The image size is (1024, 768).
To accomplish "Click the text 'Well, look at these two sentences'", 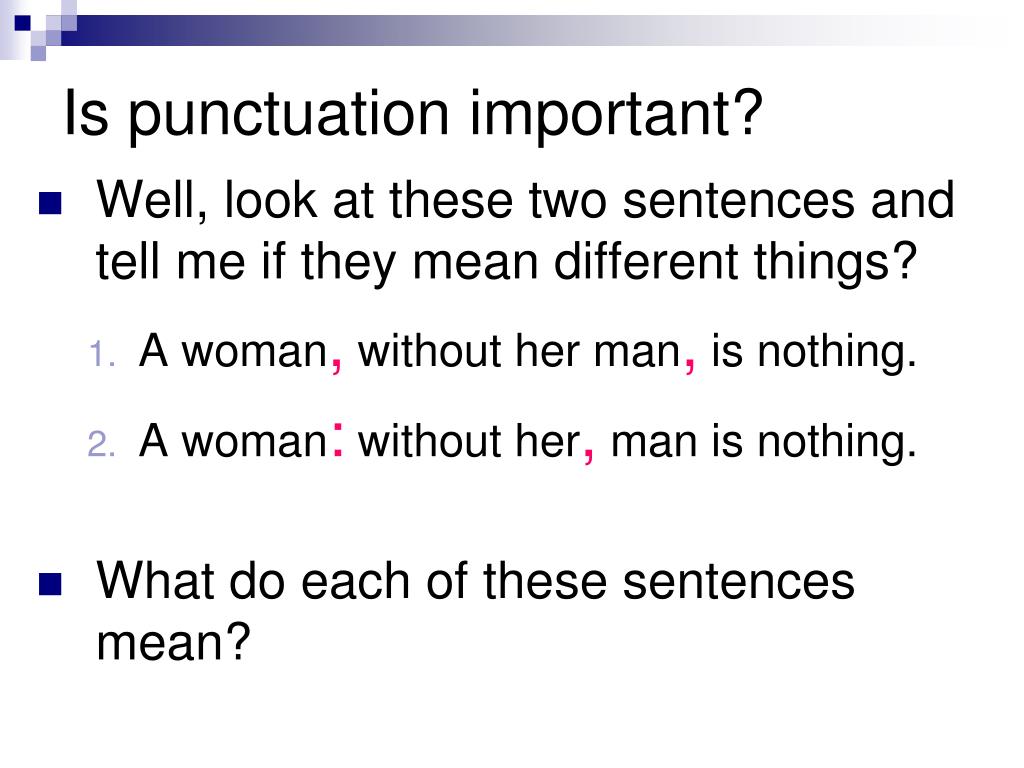I will pyautogui.click(x=476, y=200).
